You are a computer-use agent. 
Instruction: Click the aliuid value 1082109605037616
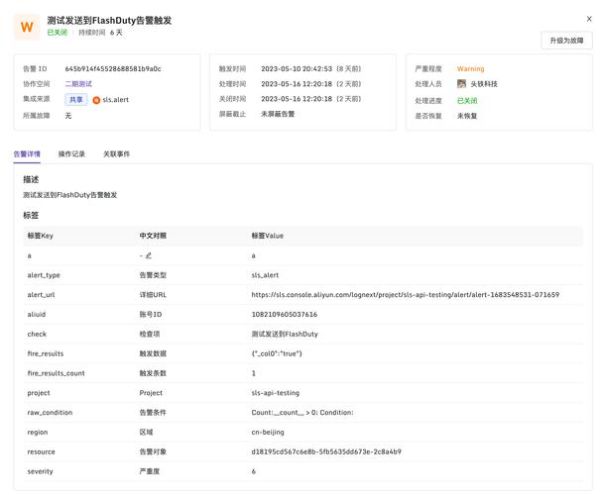pyautogui.click(x=284, y=314)
